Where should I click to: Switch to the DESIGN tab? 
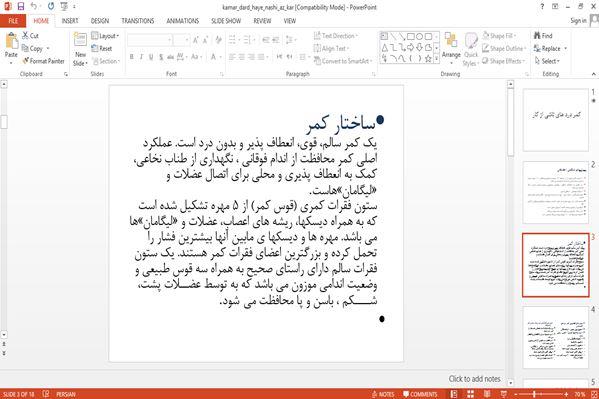[100, 21]
